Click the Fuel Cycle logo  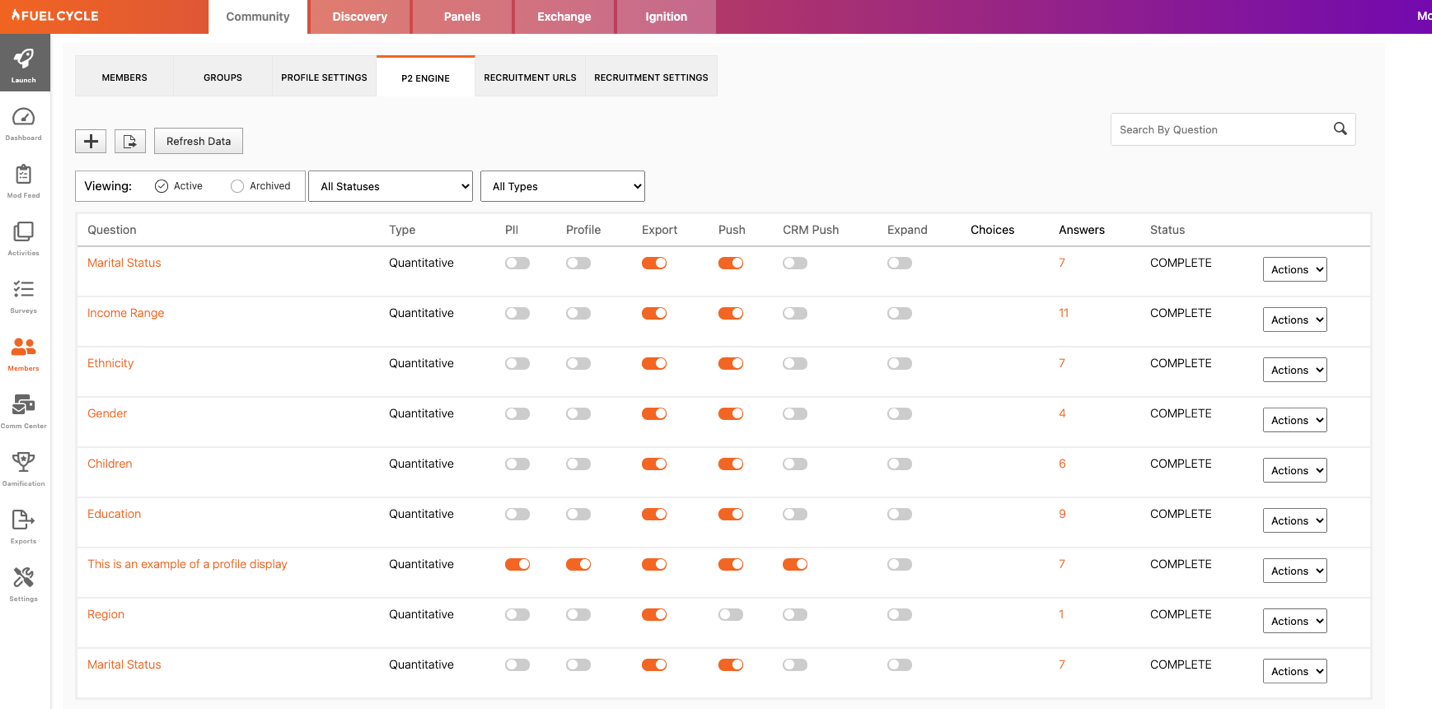pos(55,16)
